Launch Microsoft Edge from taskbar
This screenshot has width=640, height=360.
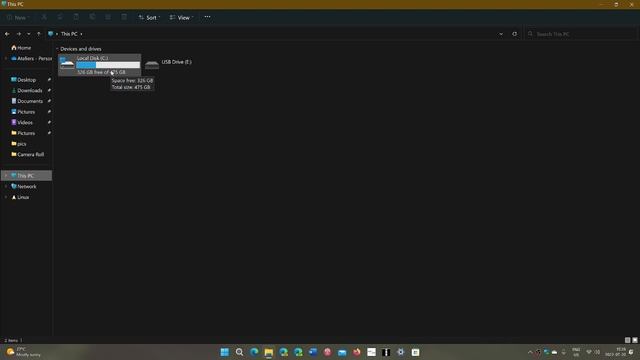tap(254, 352)
